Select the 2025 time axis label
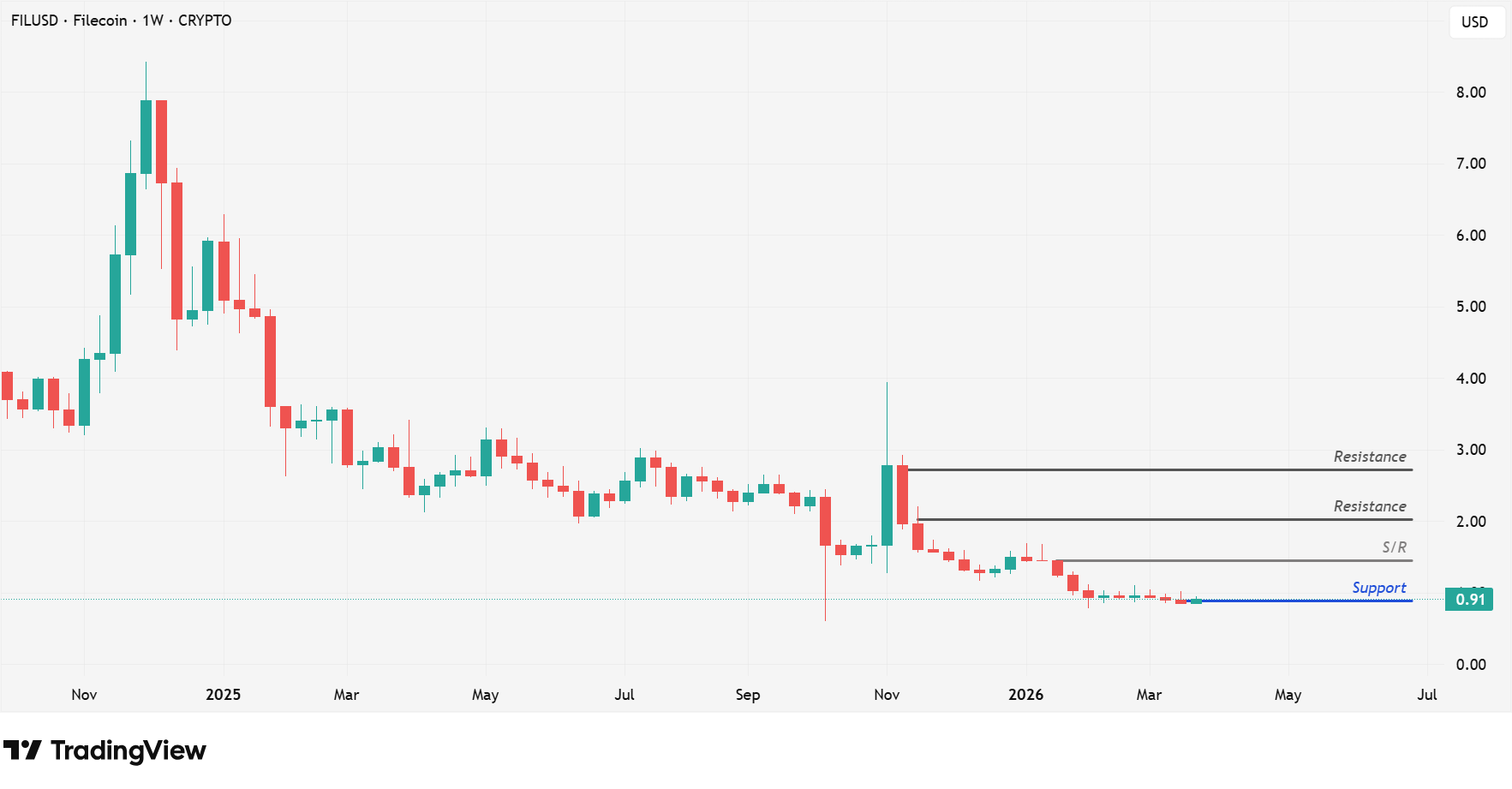The width and height of the screenshot is (1512, 789). click(x=223, y=695)
